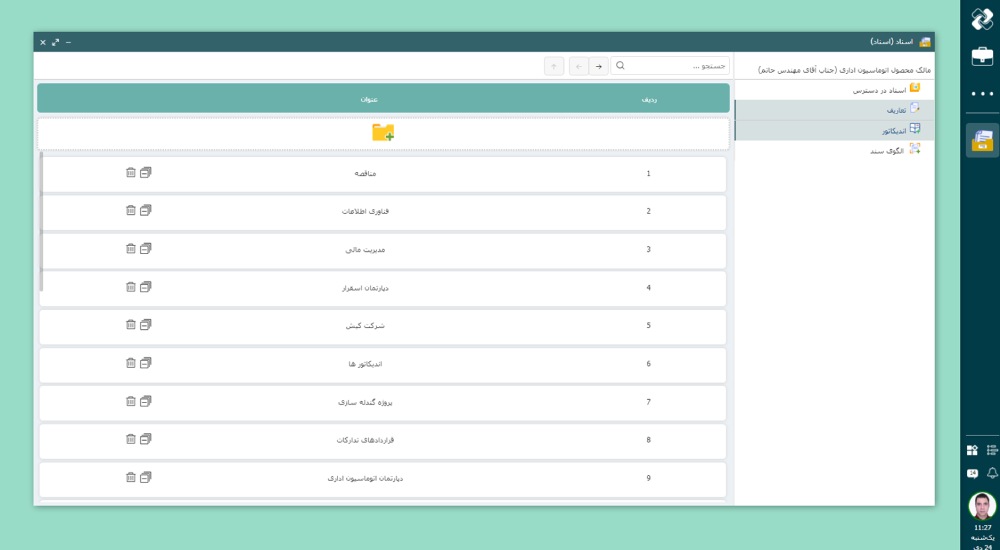This screenshot has width=1000, height=550.
Task: Click the stacked-pages icon in the اندیکاتور ها row
Action: pyautogui.click(x=145, y=362)
